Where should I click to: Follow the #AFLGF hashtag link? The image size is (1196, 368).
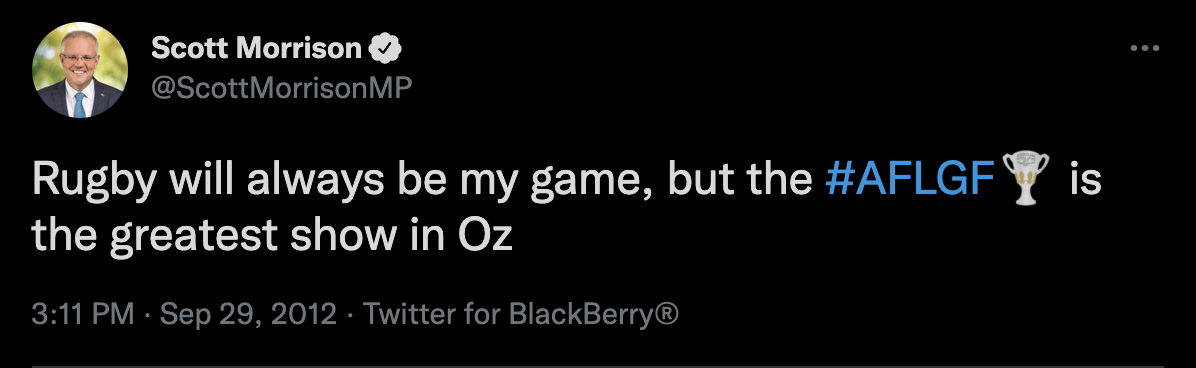click(911, 181)
